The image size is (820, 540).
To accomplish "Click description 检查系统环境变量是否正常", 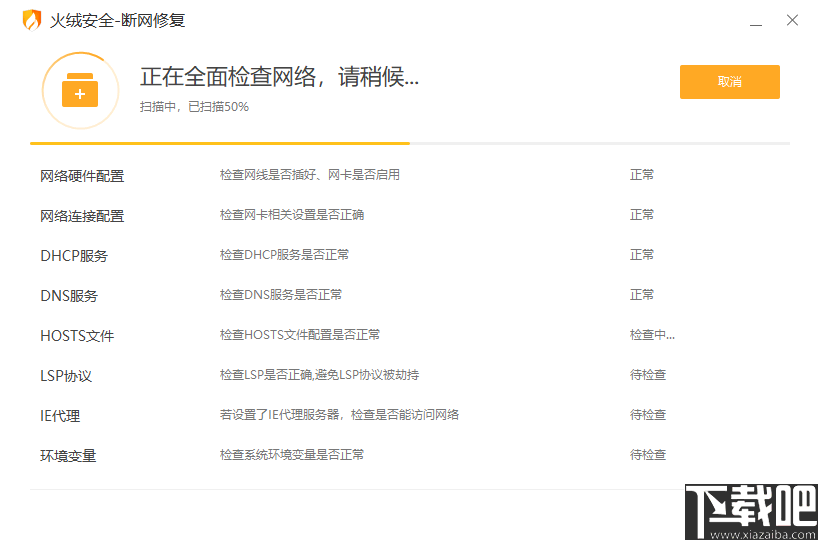I will (x=292, y=455).
